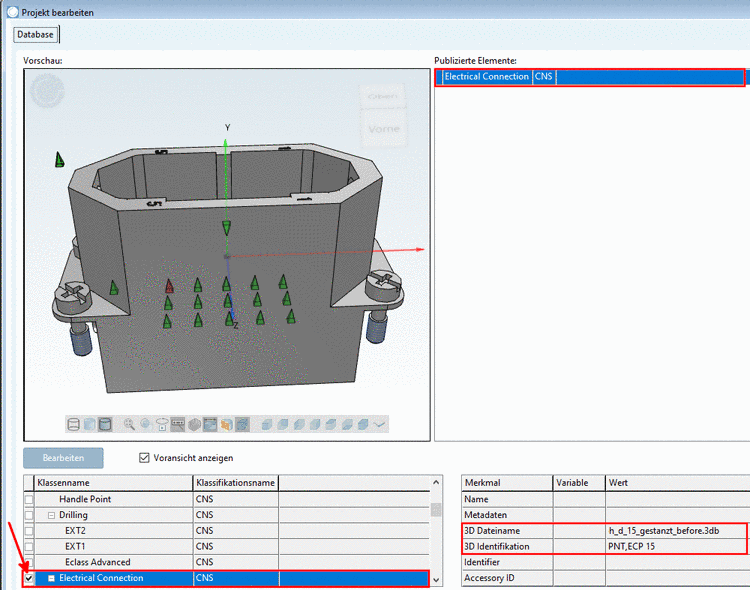
Task: Click the first blue view-cube orientation icon
Action: pos(267,424)
